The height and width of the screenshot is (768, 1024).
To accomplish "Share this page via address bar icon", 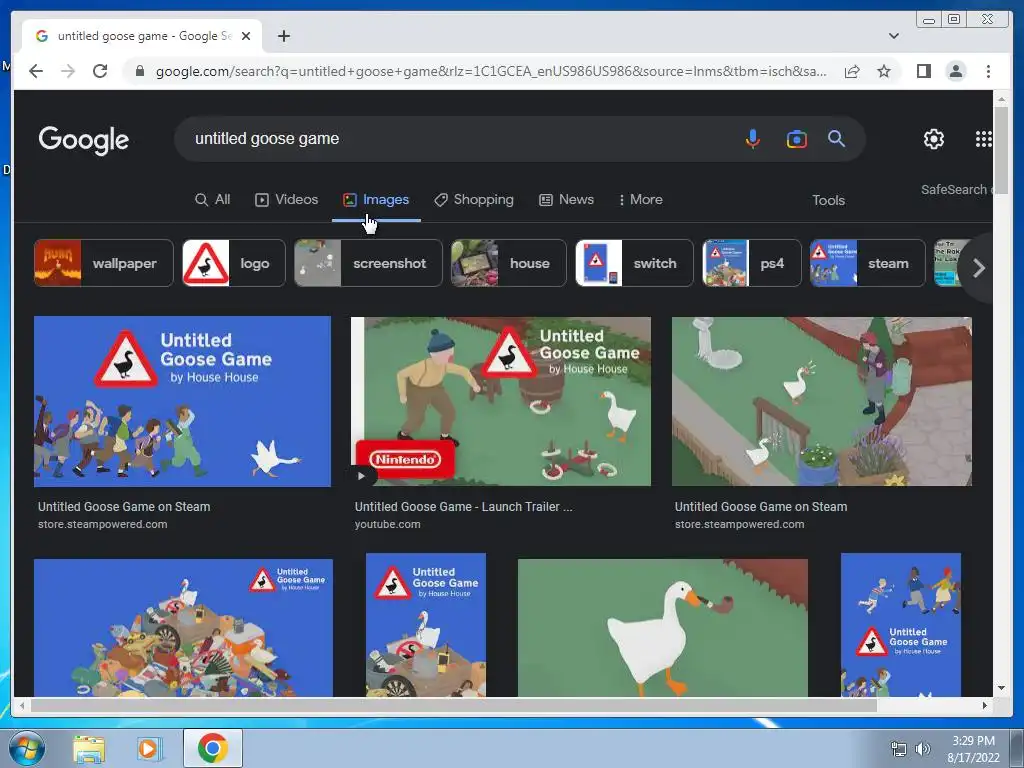I will click(x=852, y=71).
